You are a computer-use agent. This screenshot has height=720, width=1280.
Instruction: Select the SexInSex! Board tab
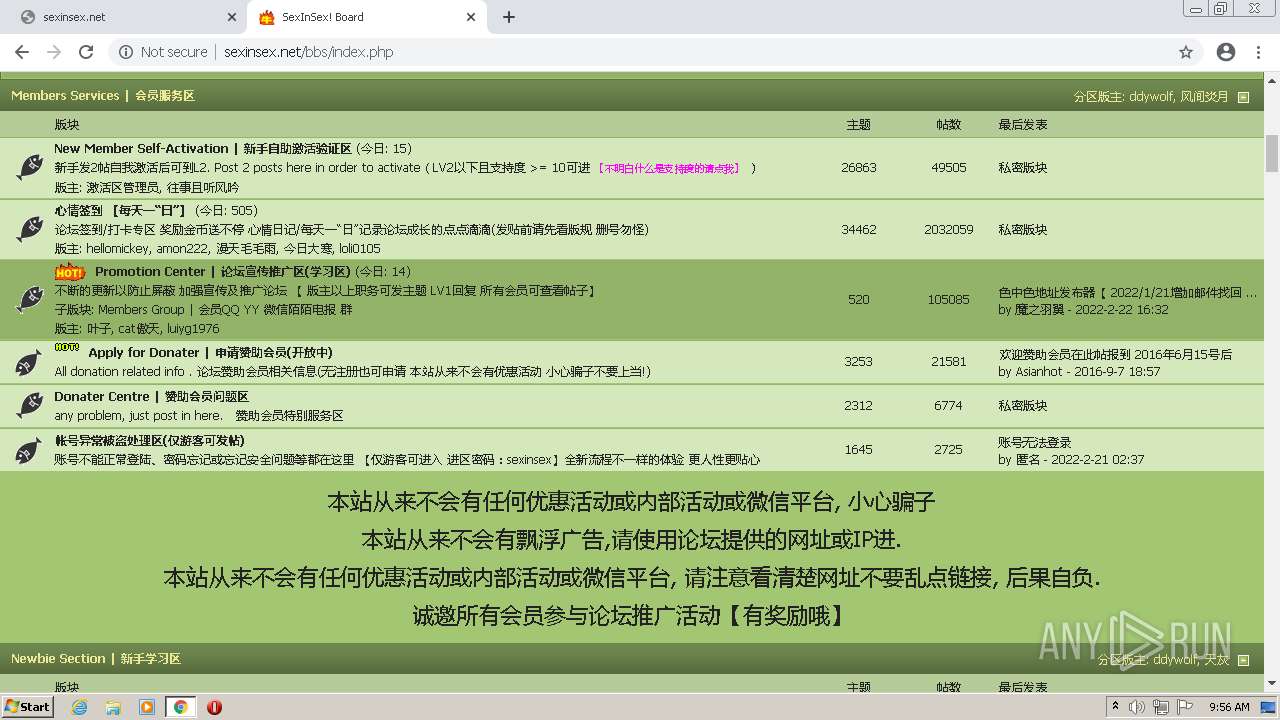[x=365, y=17]
